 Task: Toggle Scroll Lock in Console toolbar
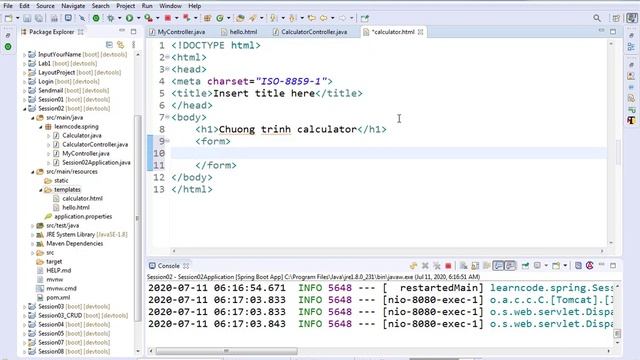click(x=475, y=266)
